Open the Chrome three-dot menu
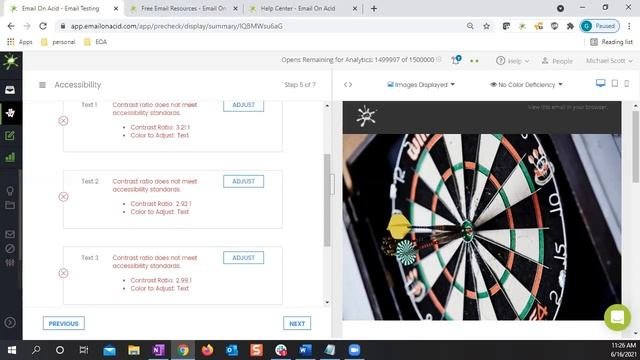Viewport: 640px width, 360px height. pyautogui.click(x=629, y=26)
